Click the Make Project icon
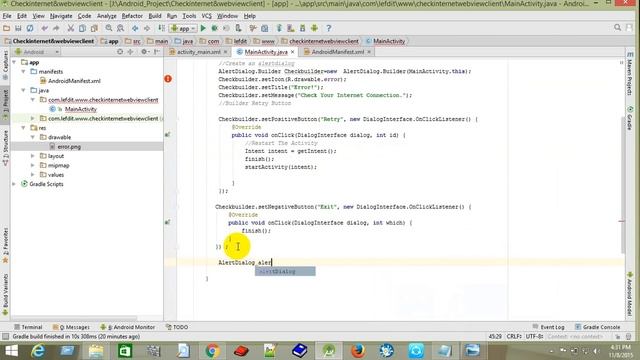This screenshot has height=360, width=640. point(162,28)
